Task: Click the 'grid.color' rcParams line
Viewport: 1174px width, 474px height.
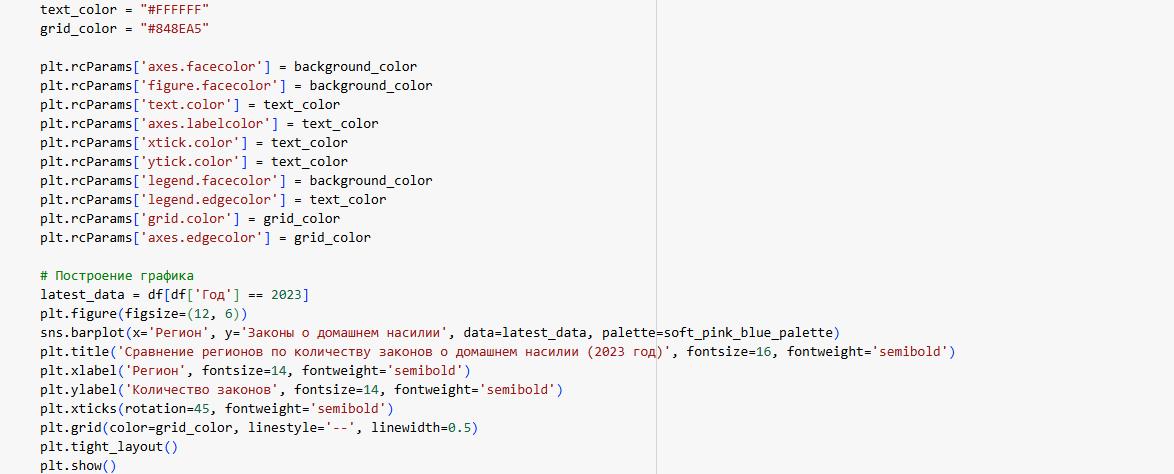Action: [190, 219]
